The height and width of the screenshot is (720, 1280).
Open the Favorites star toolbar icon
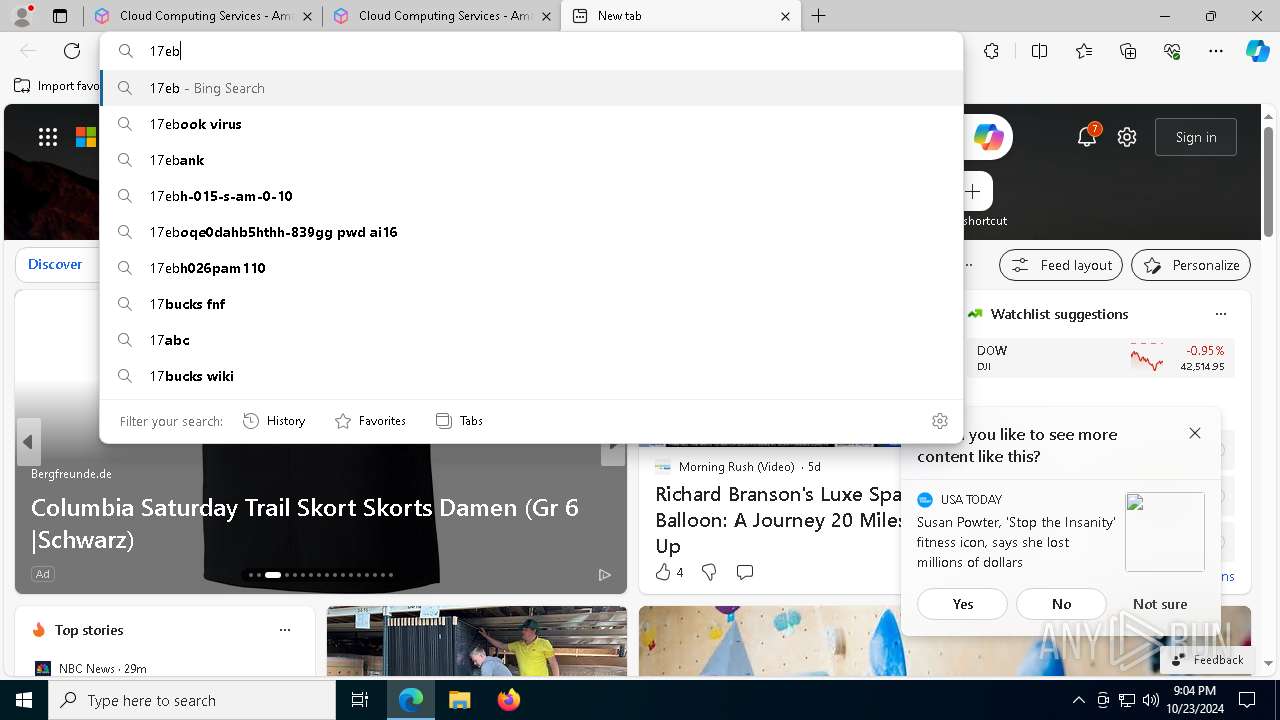coord(1084,51)
